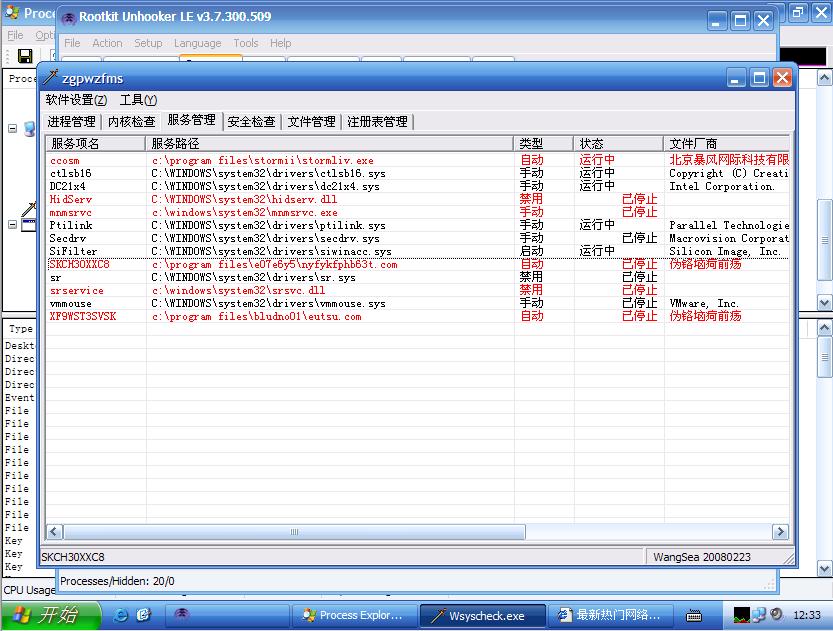Select the sr service row
Image resolution: width=833 pixels, height=631 pixels.
tap(418, 277)
